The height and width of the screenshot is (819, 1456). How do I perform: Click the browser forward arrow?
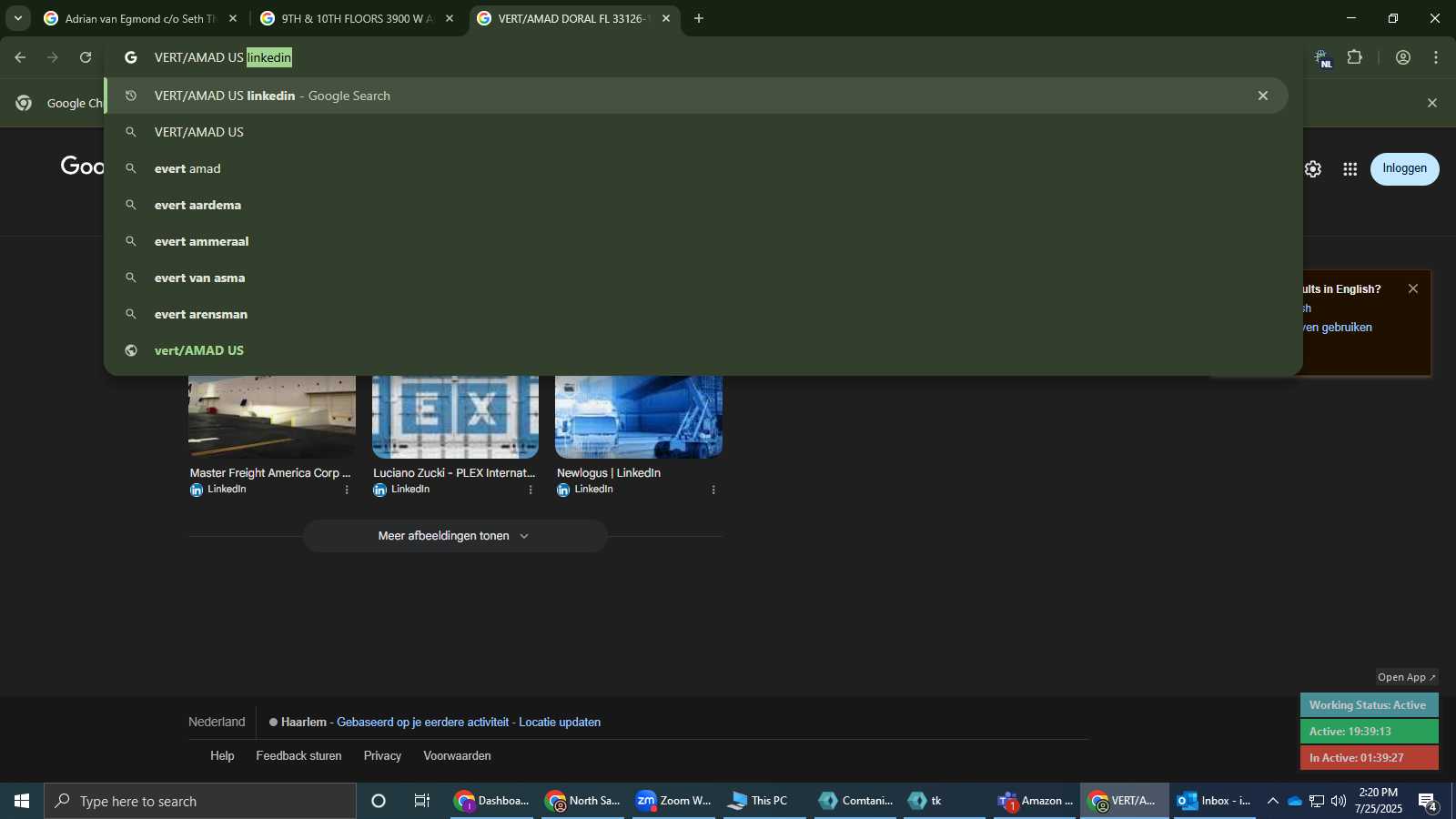point(53,57)
